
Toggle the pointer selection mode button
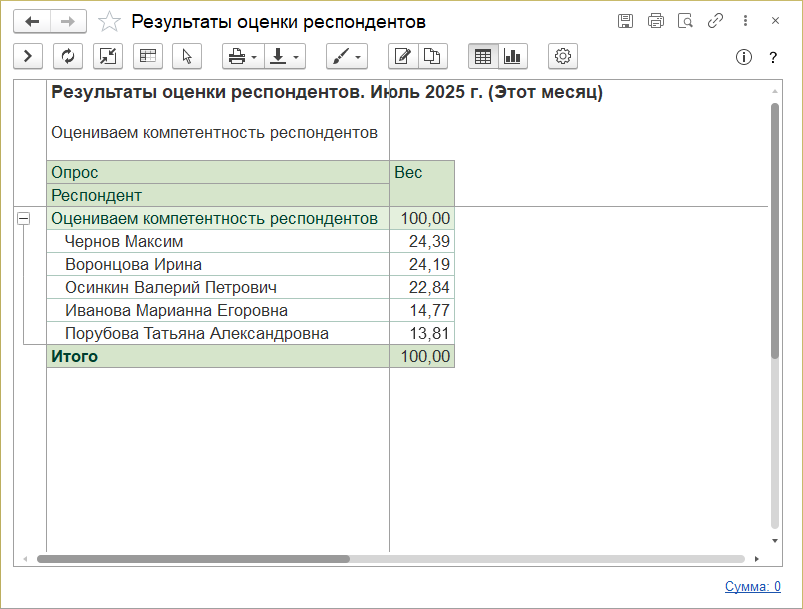pyautogui.click(x=187, y=57)
